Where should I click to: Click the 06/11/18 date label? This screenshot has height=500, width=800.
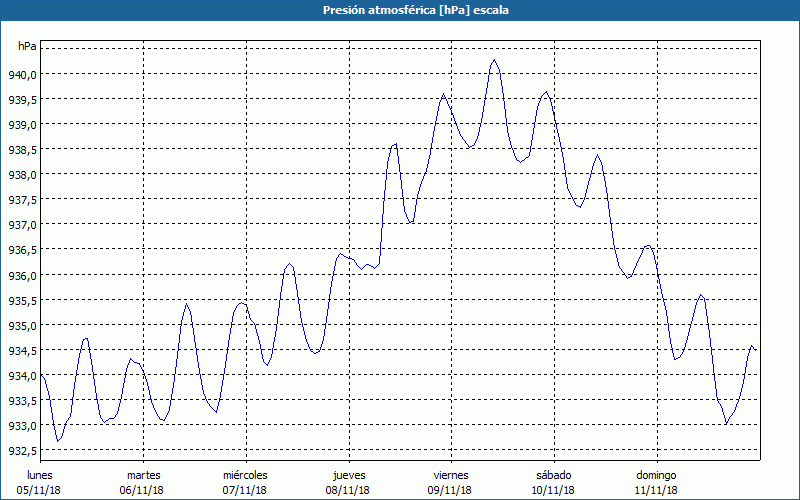142,490
